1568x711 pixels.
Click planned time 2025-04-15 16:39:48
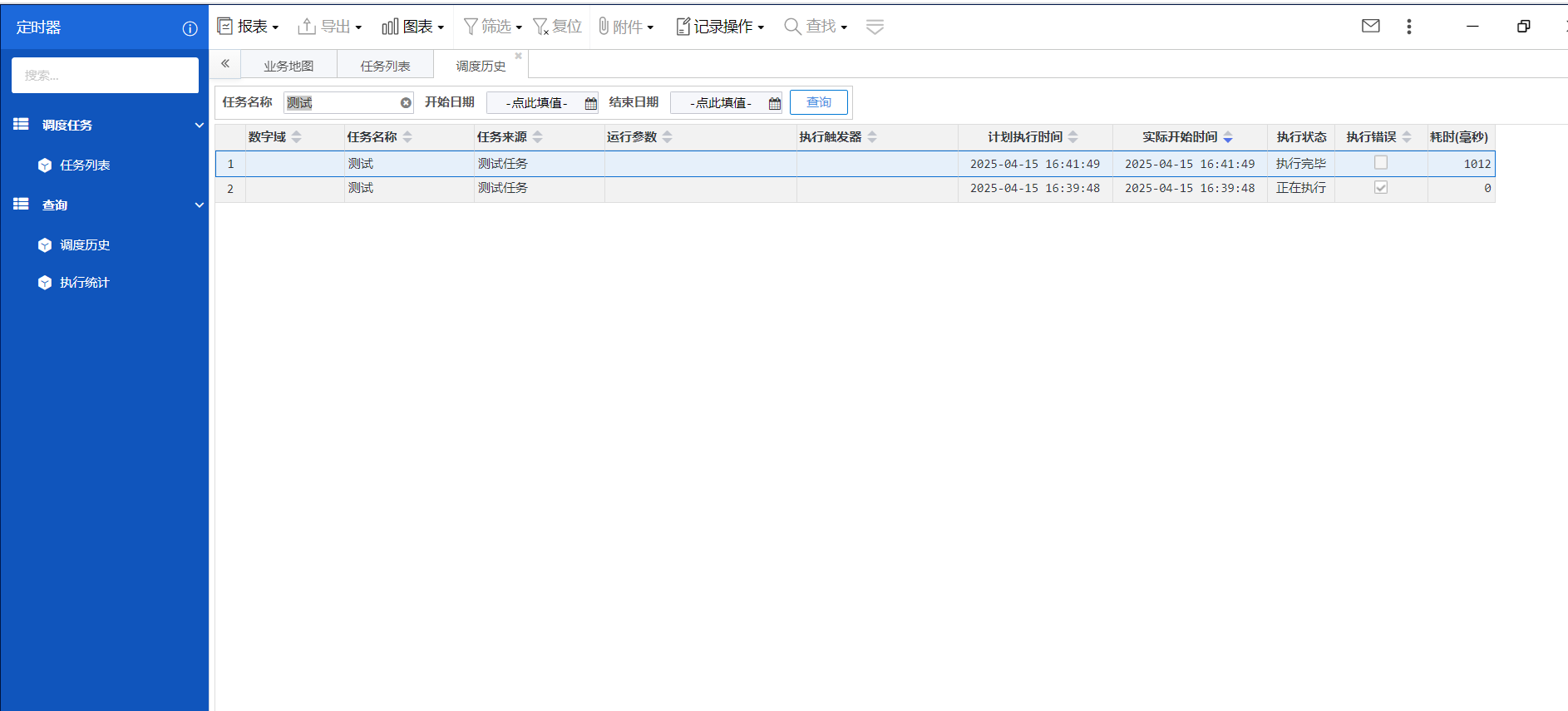coord(1034,188)
